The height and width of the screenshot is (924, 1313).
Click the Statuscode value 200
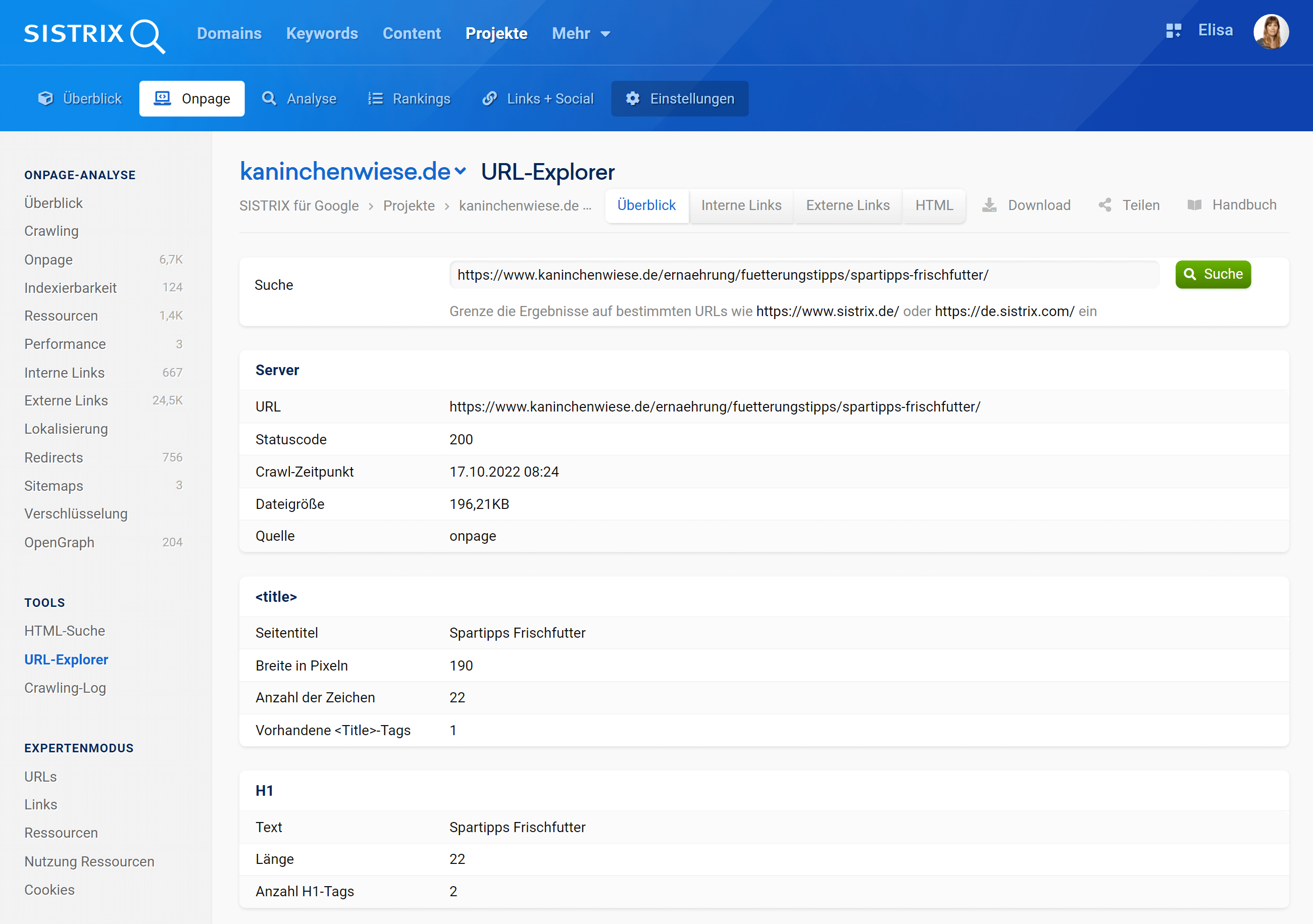point(461,440)
